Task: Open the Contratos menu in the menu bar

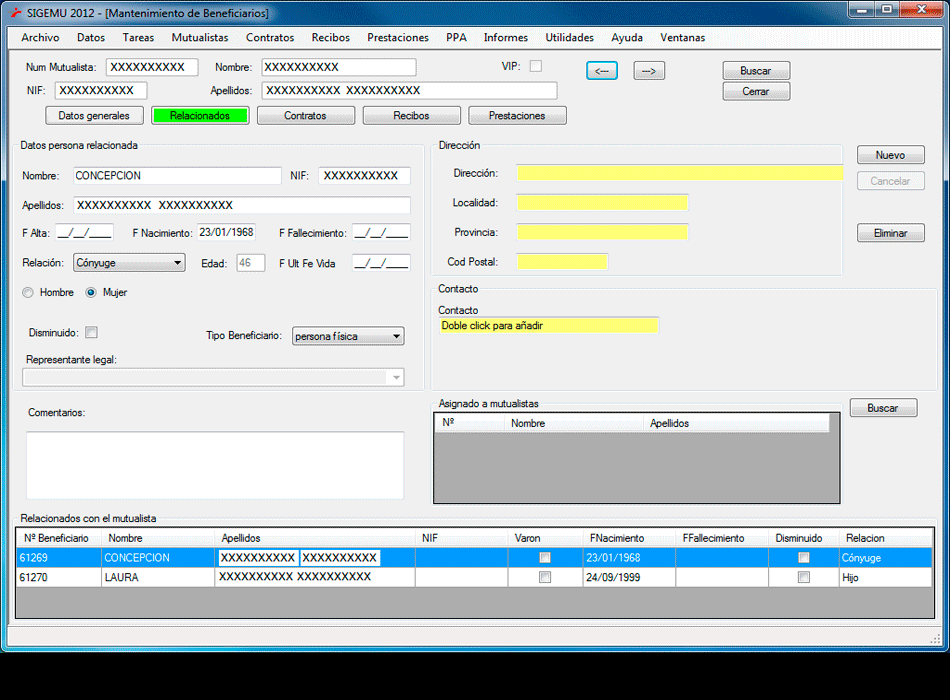Action: 270,38
